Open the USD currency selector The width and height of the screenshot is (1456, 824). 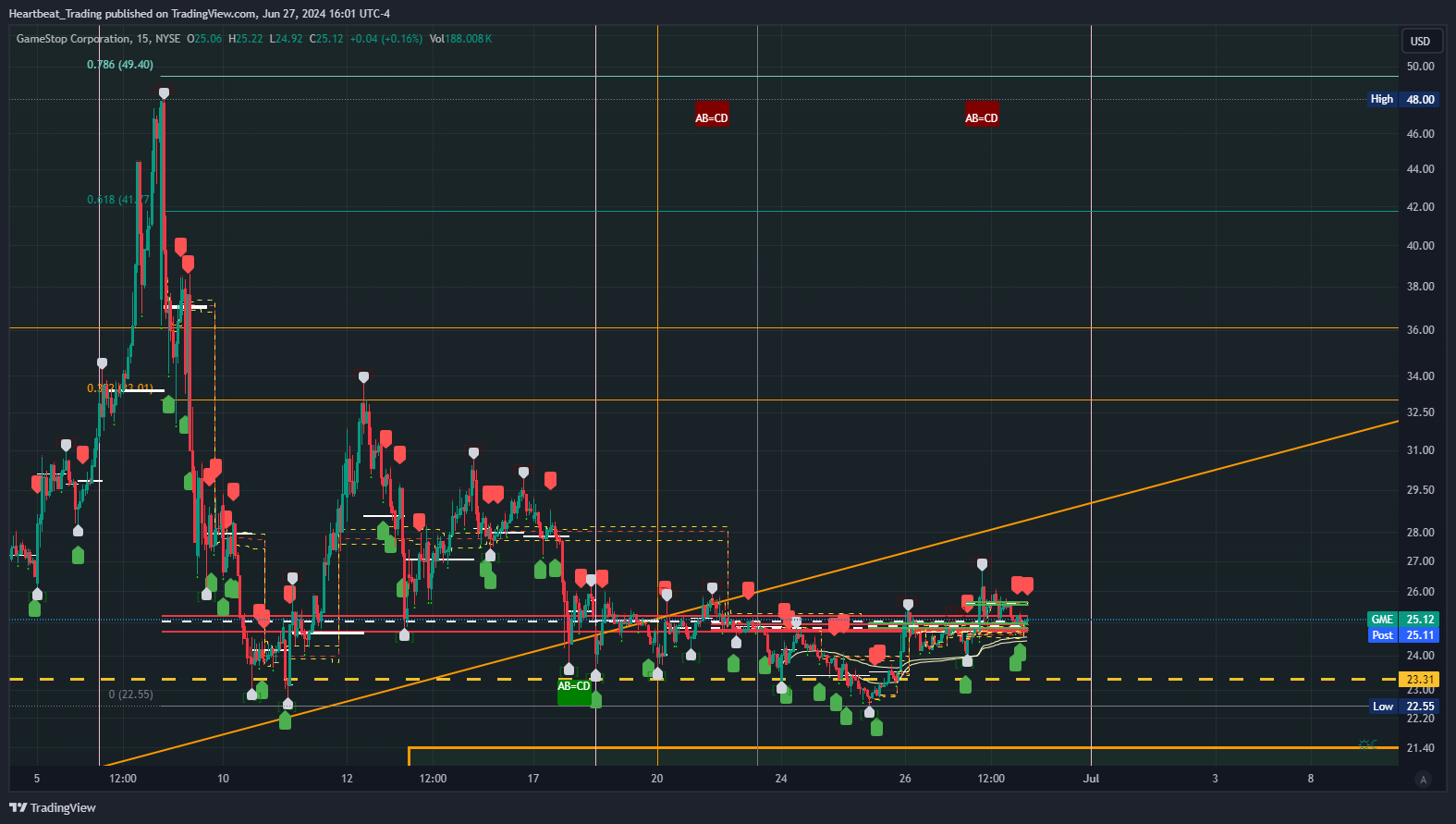[x=1420, y=41]
